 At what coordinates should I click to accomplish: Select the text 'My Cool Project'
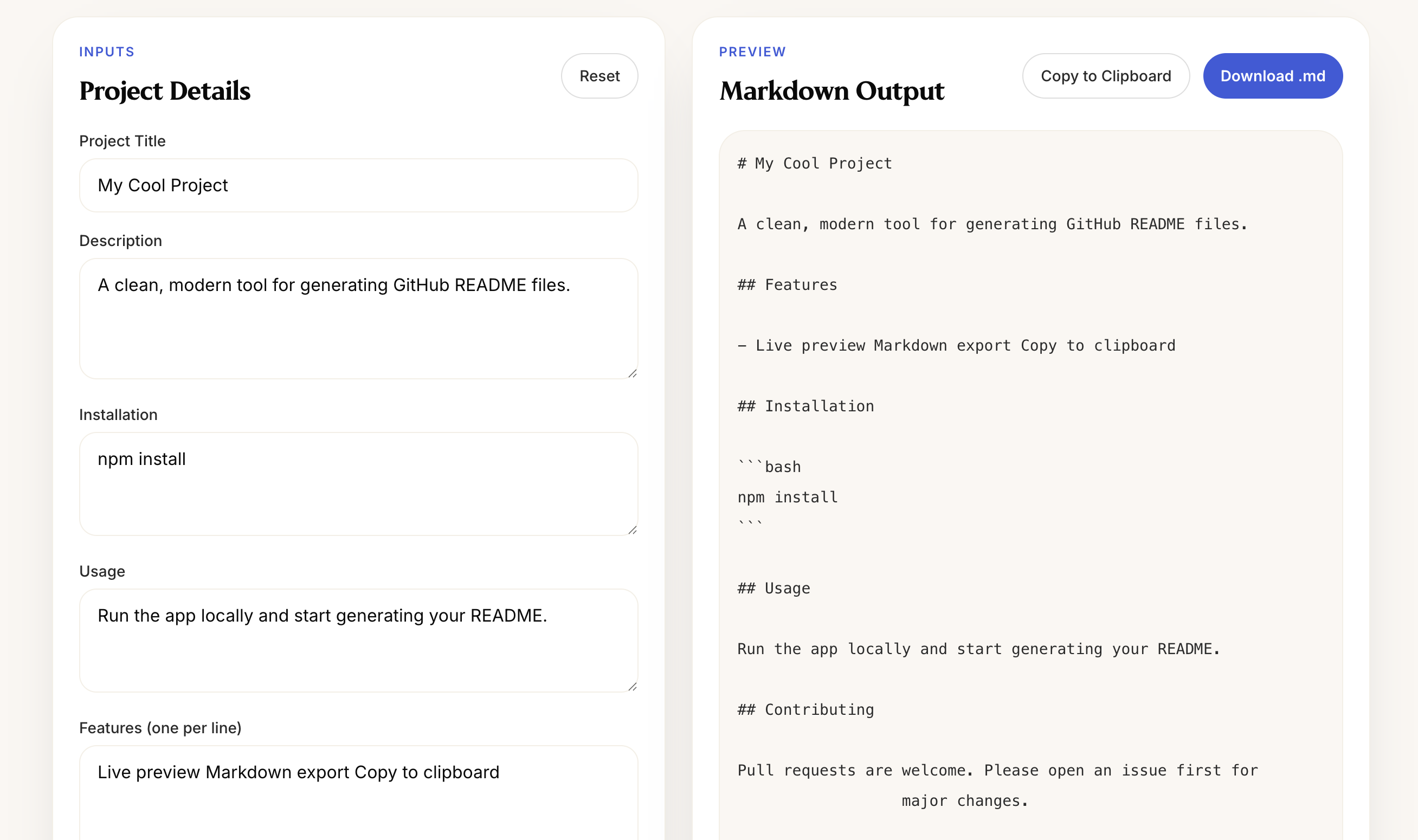(x=163, y=185)
